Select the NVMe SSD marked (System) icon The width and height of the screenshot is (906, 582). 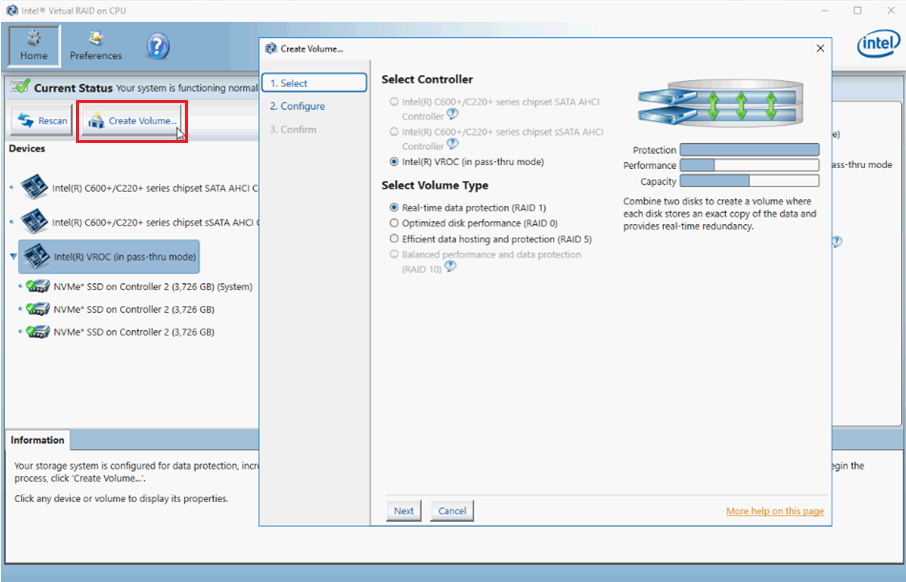[x=38, y=286]
